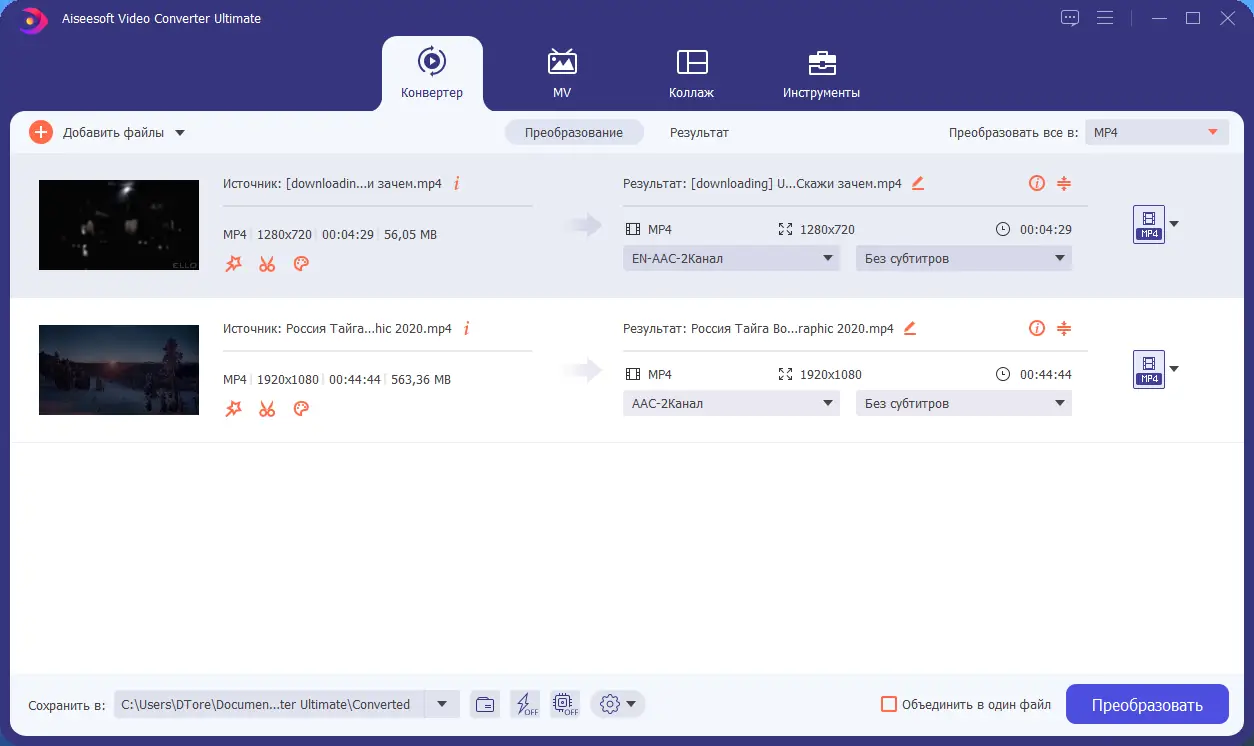Show source info for Скажи зачем.mp4
Viewport: 1254px width, 746px height.
click(x=457, y=183)
